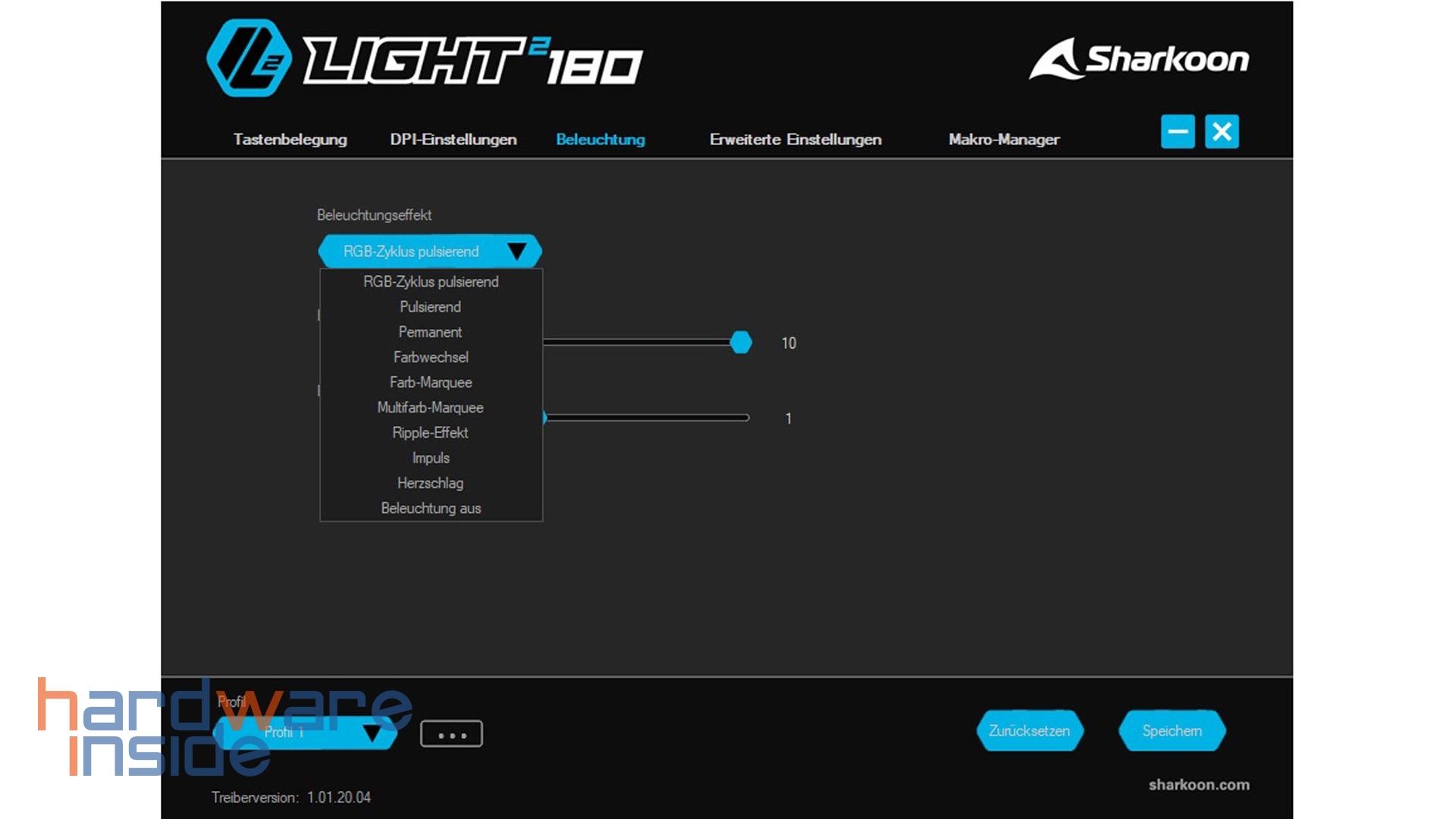
Task: Save settings with Speichern button
Action: pyautogui.click(x=1172, y=731)
